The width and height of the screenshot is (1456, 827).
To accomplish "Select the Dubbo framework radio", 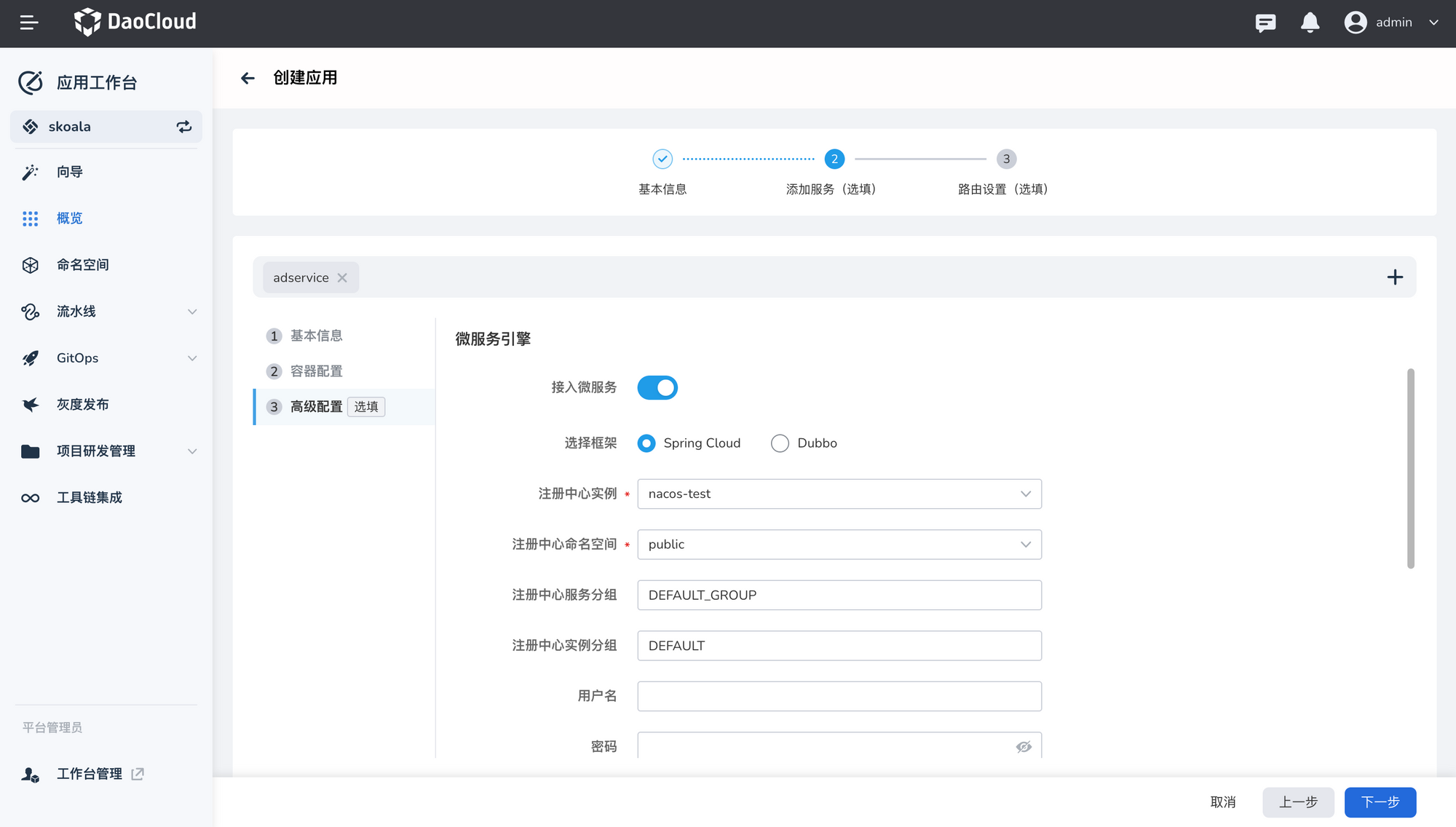I will [780, 443].
